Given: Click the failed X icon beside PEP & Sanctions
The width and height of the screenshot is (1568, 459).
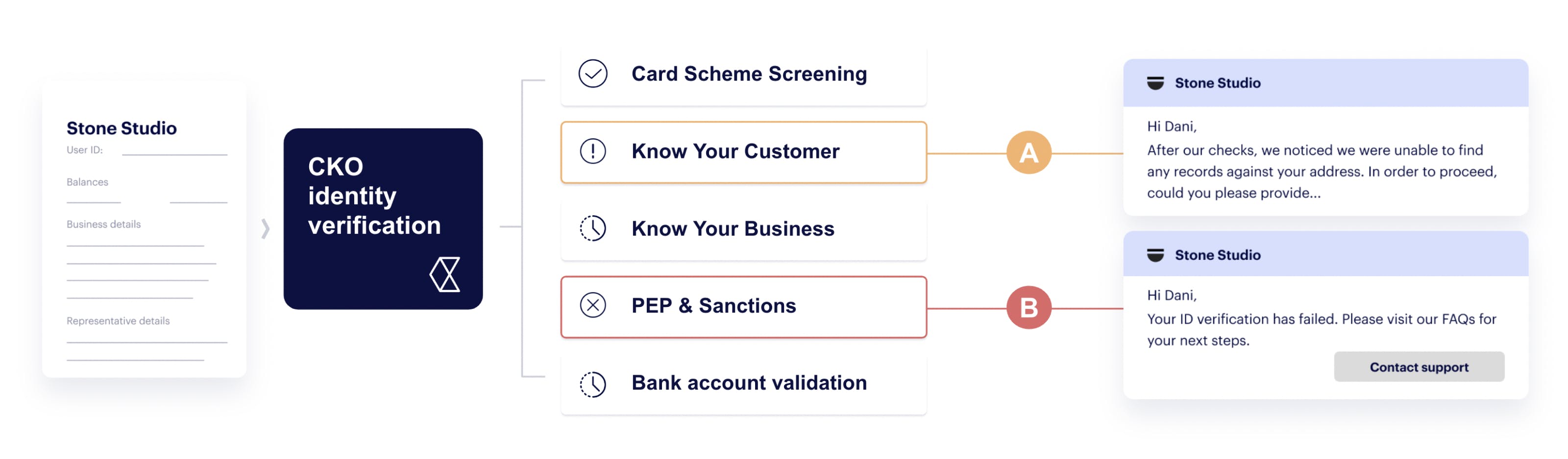Looking at the screenshot, I should [592, 306].
